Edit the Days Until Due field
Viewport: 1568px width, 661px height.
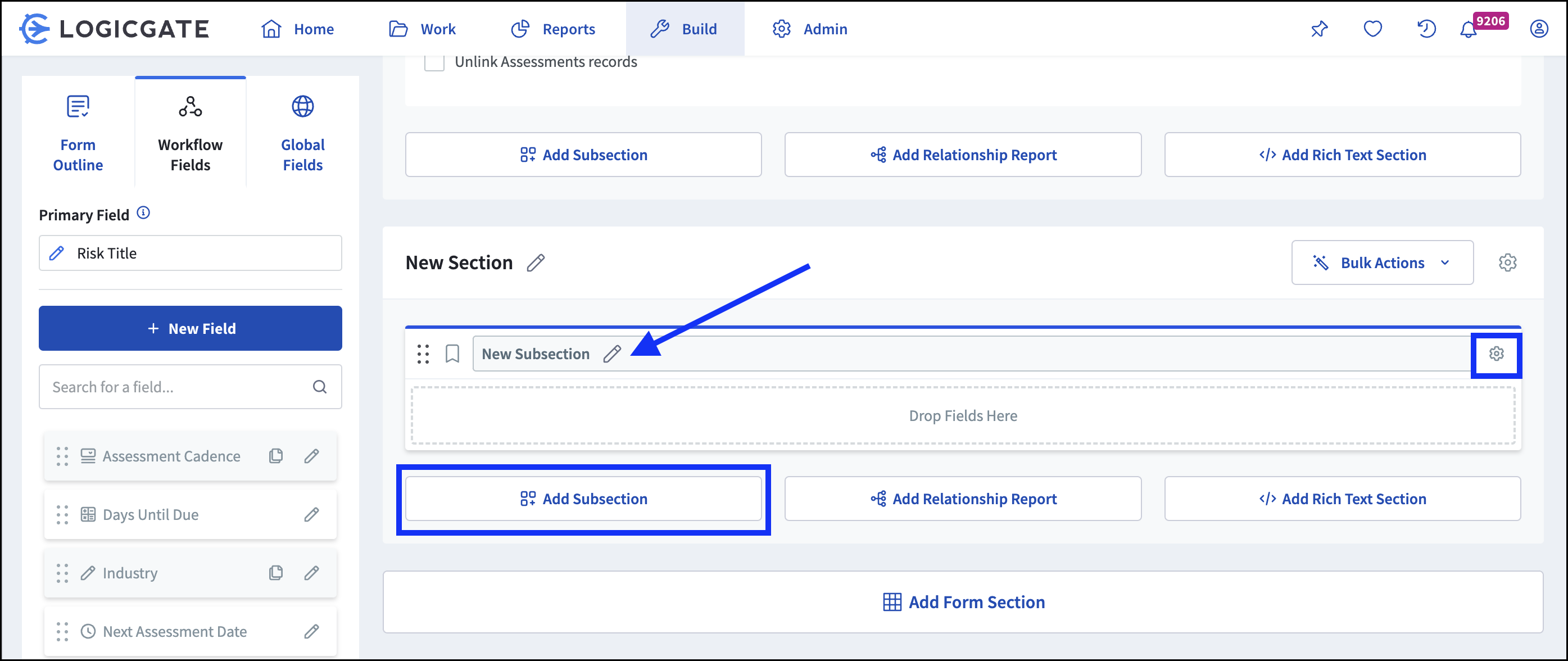[x=312, y=514]
